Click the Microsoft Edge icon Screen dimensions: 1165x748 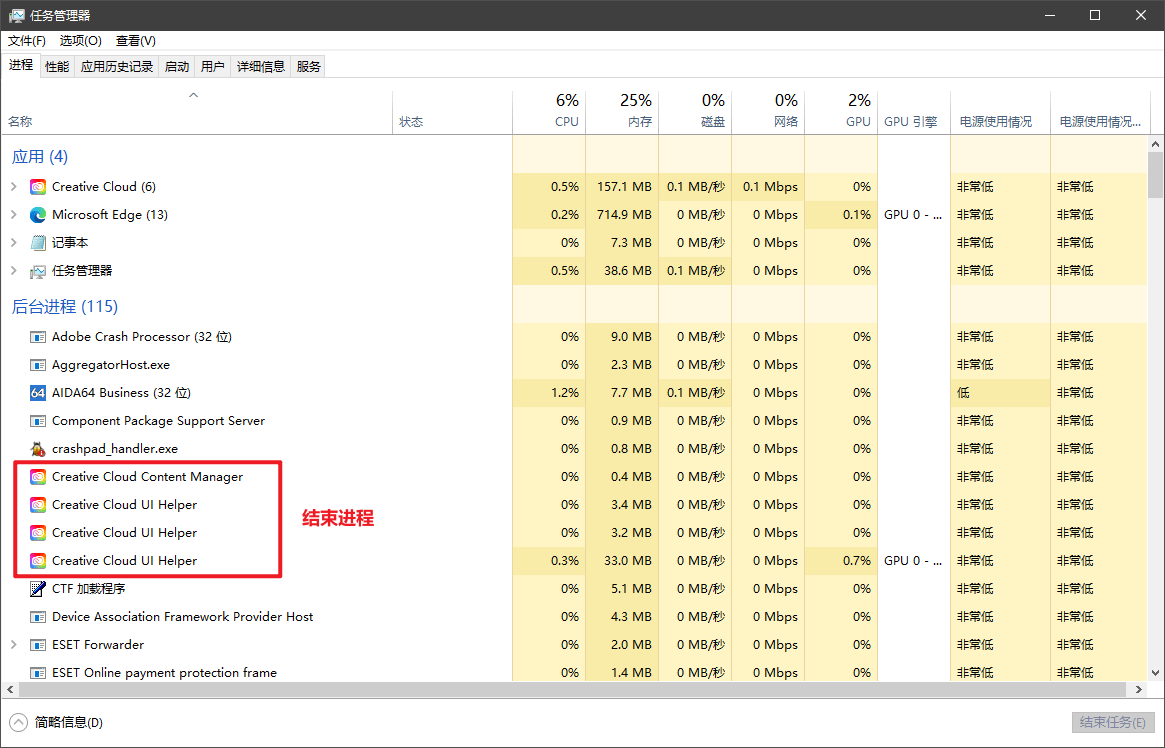point(38,215)
